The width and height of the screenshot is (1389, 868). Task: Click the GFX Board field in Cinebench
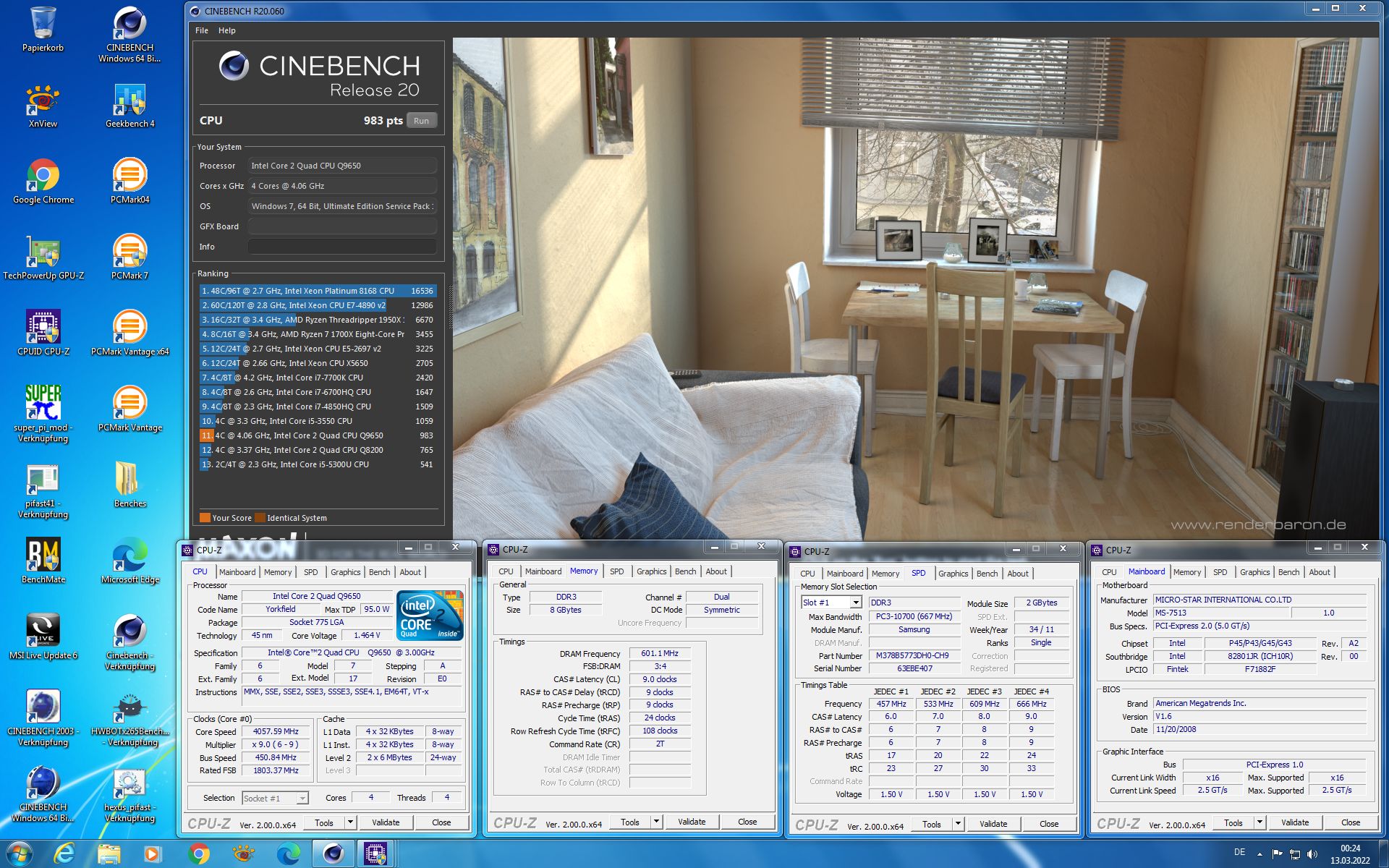[342, 226]
